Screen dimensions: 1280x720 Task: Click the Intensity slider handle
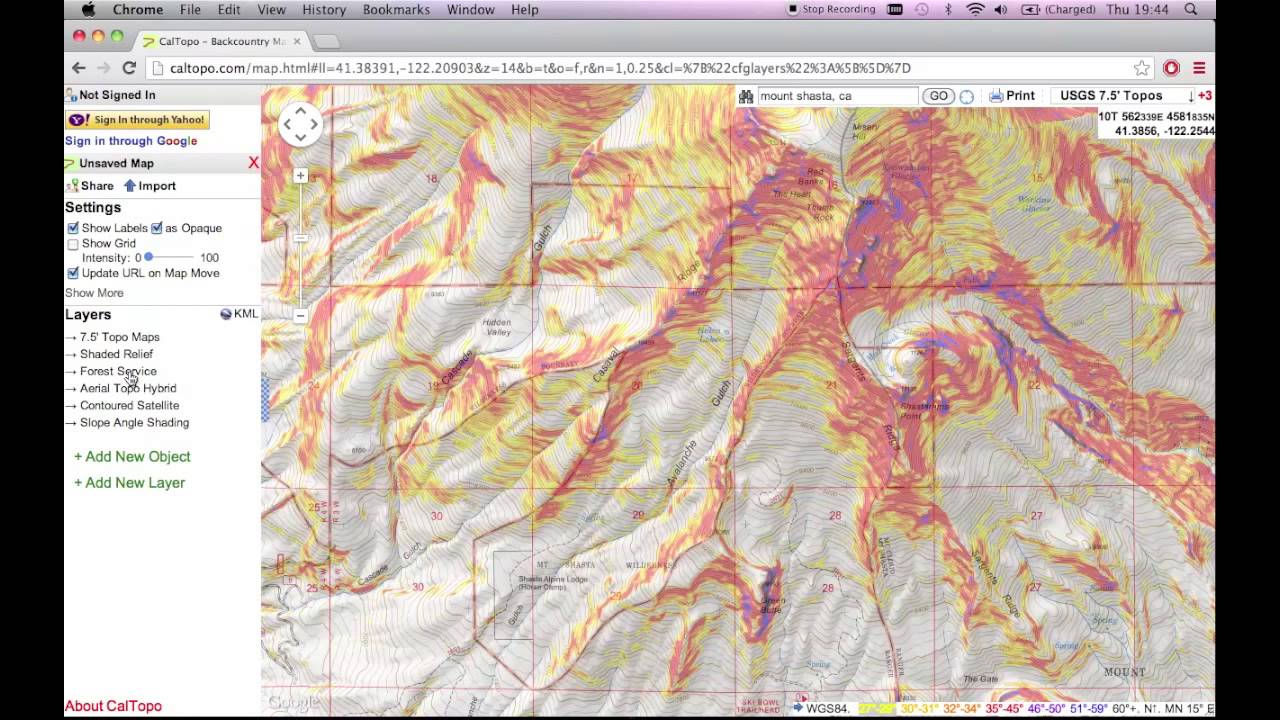pyautogui.click(x=148, y=258)
